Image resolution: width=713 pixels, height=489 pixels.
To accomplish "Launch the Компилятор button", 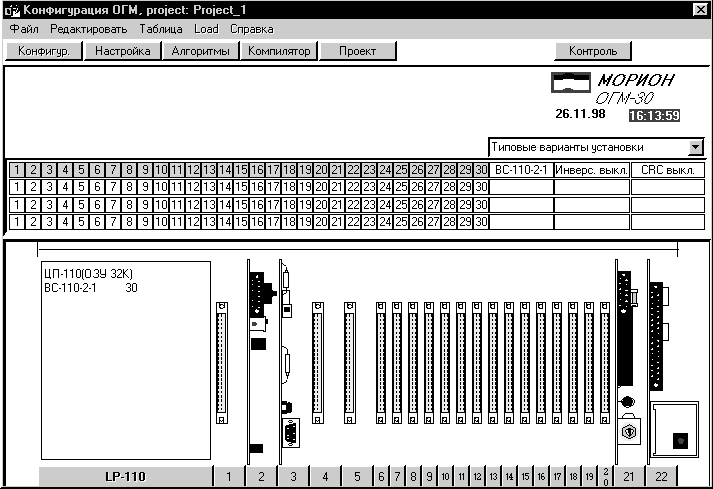I will (x=279, y=50).
